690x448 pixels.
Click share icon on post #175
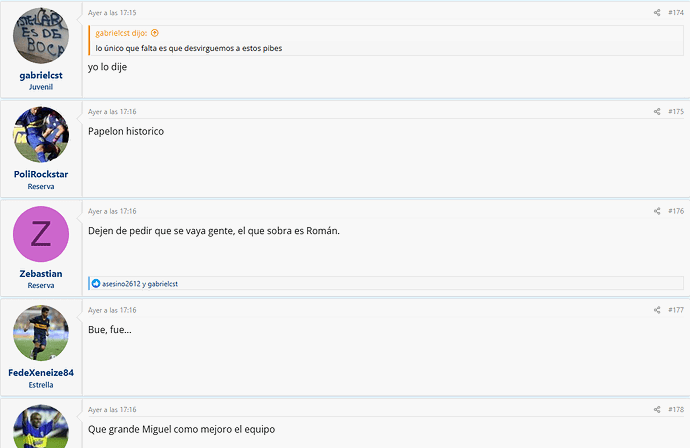point(657,112)
